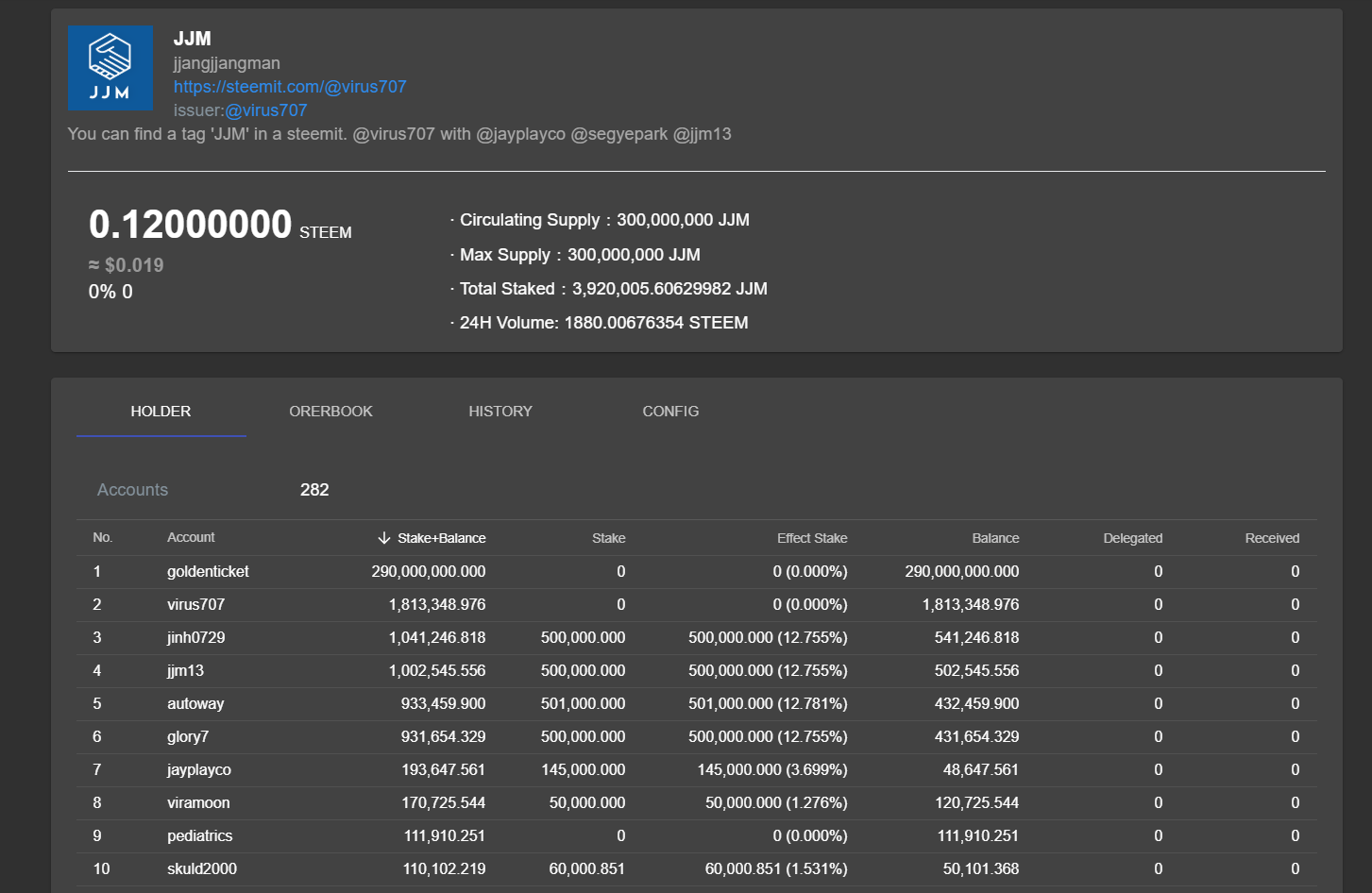Sort by the Balance column header
This screenshot has height=893, width=1372.
(995, 538)
